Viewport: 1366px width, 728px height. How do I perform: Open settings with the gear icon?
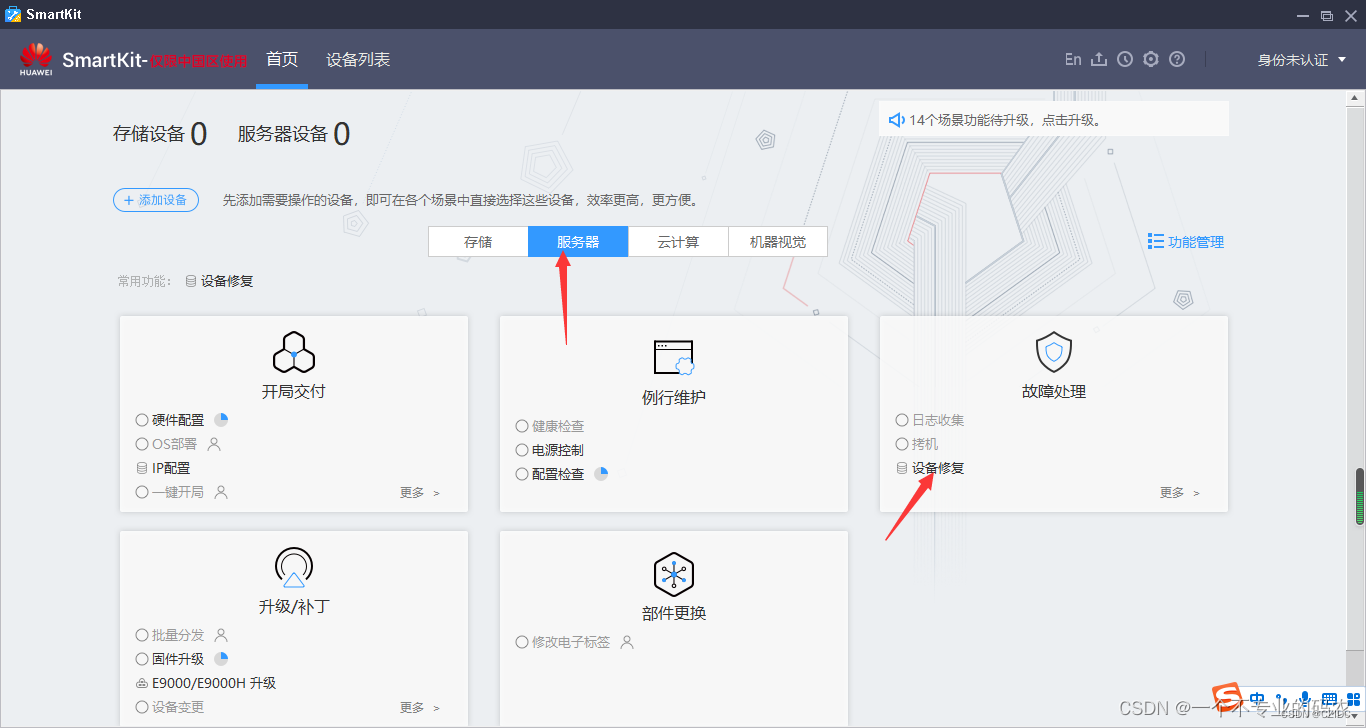pyautogui.click(x=1151, y=60)
